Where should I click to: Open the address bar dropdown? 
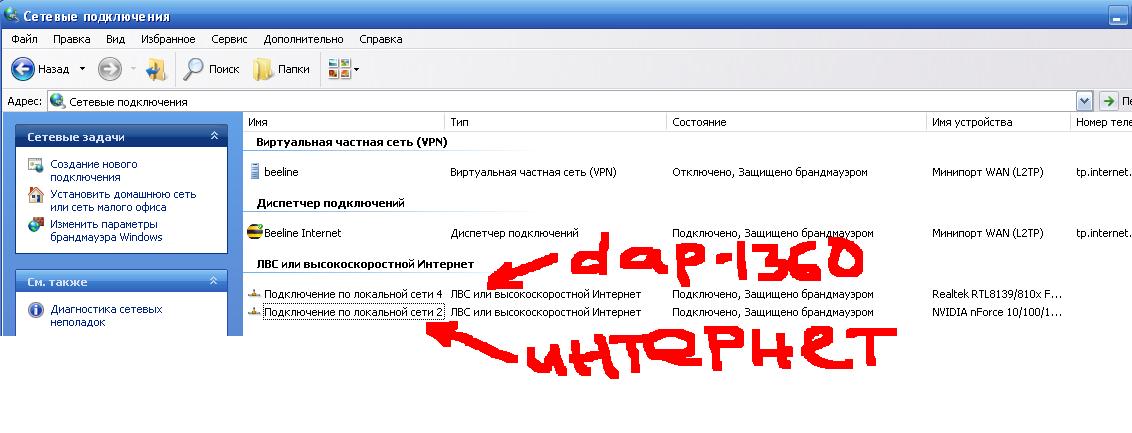click(1084, 101)
